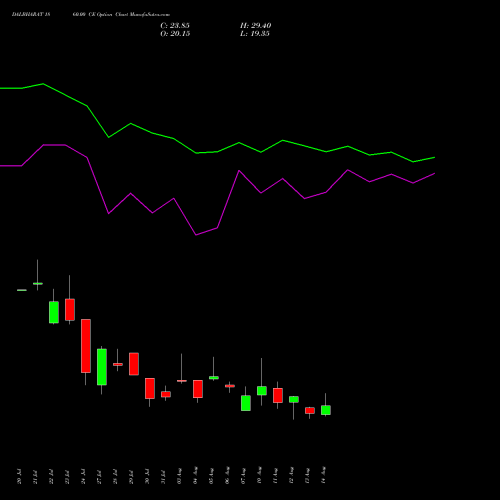Click the '29 Jul' date label
The image size is (500, 500).
coord(131,477)
